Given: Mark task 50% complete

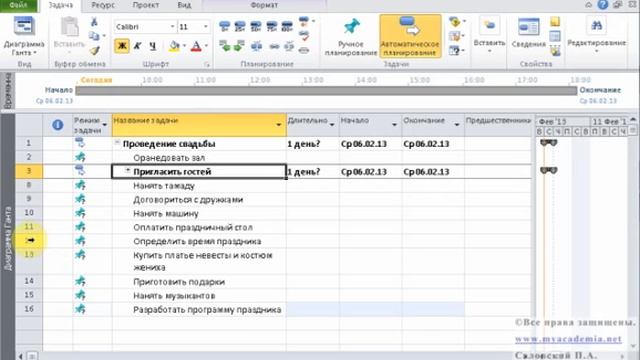Looking at the screenshot, I should (x=256, y=27).
